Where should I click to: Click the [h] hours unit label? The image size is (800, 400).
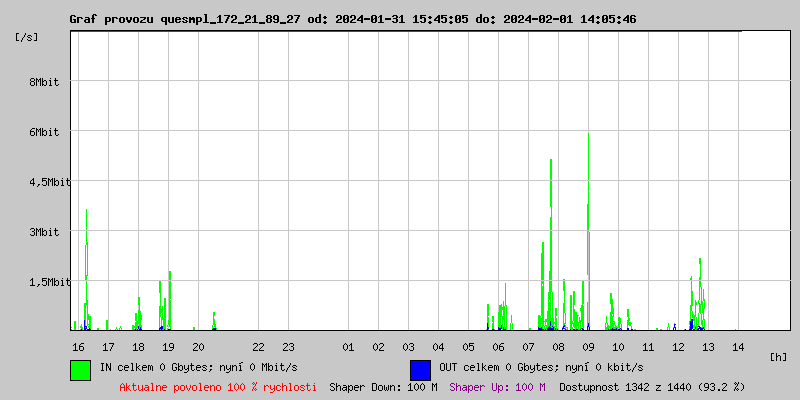click(x=779, y=357)
